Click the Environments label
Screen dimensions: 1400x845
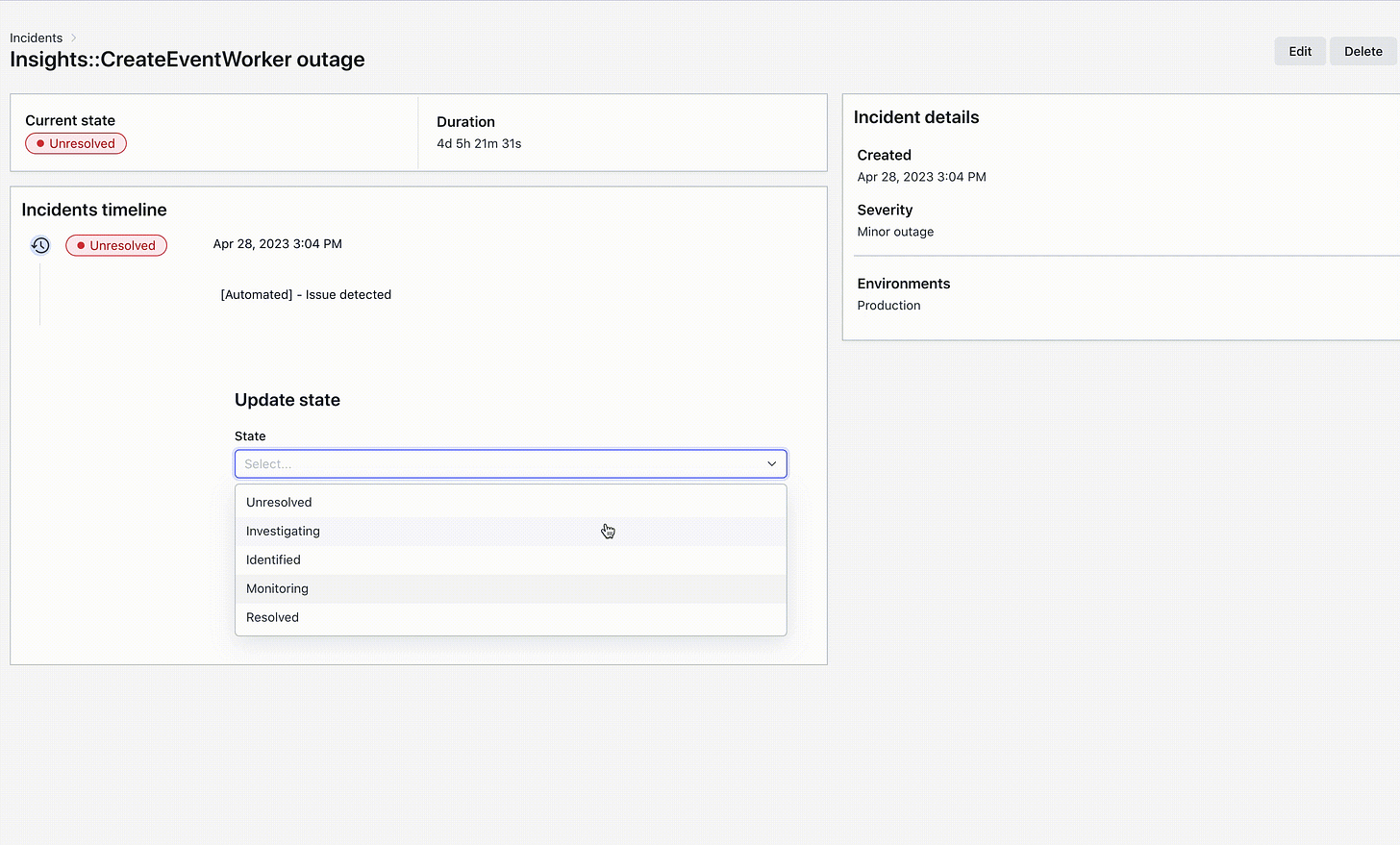click(904, 285)
